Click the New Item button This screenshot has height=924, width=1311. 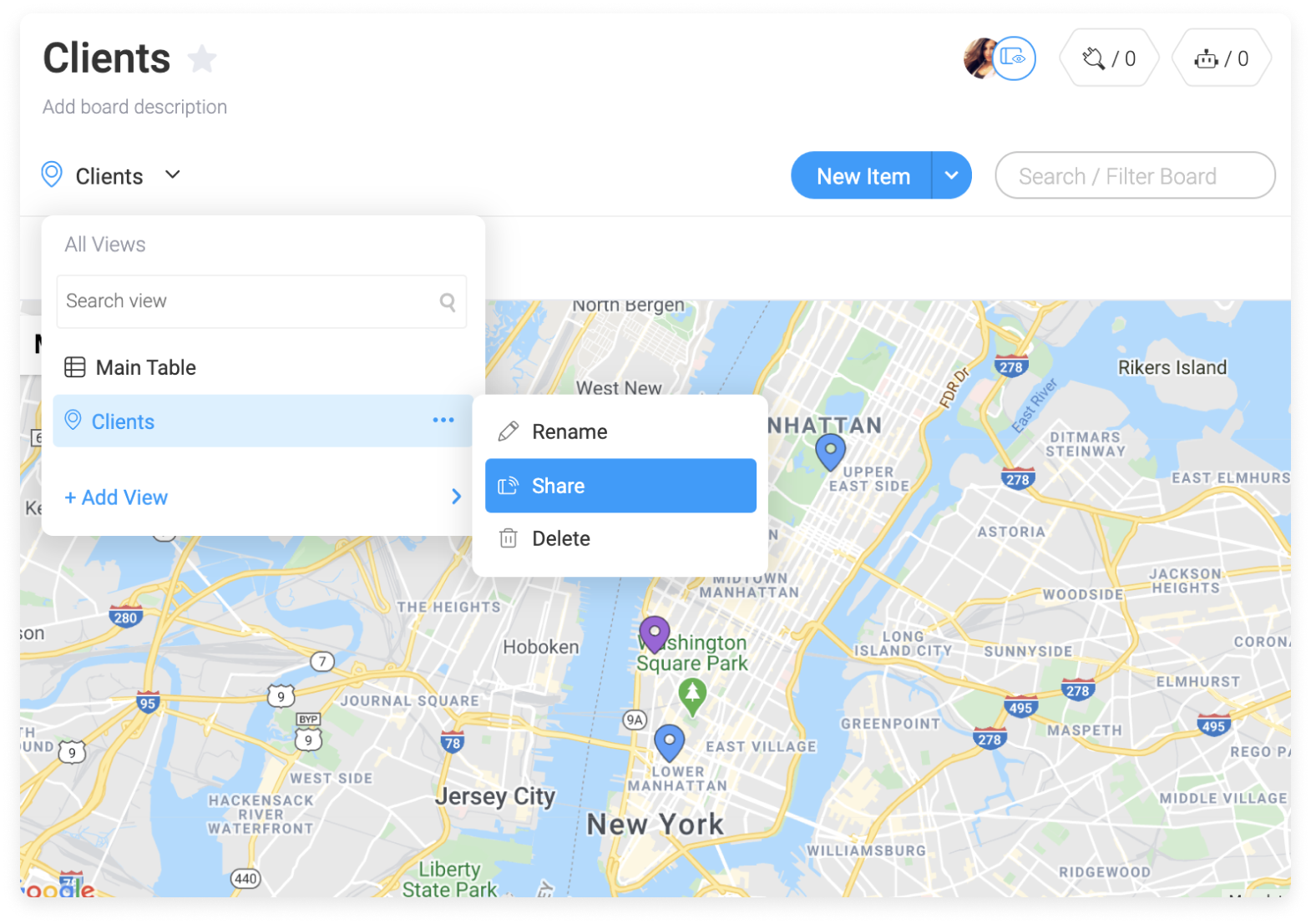(x=863, y=175)
